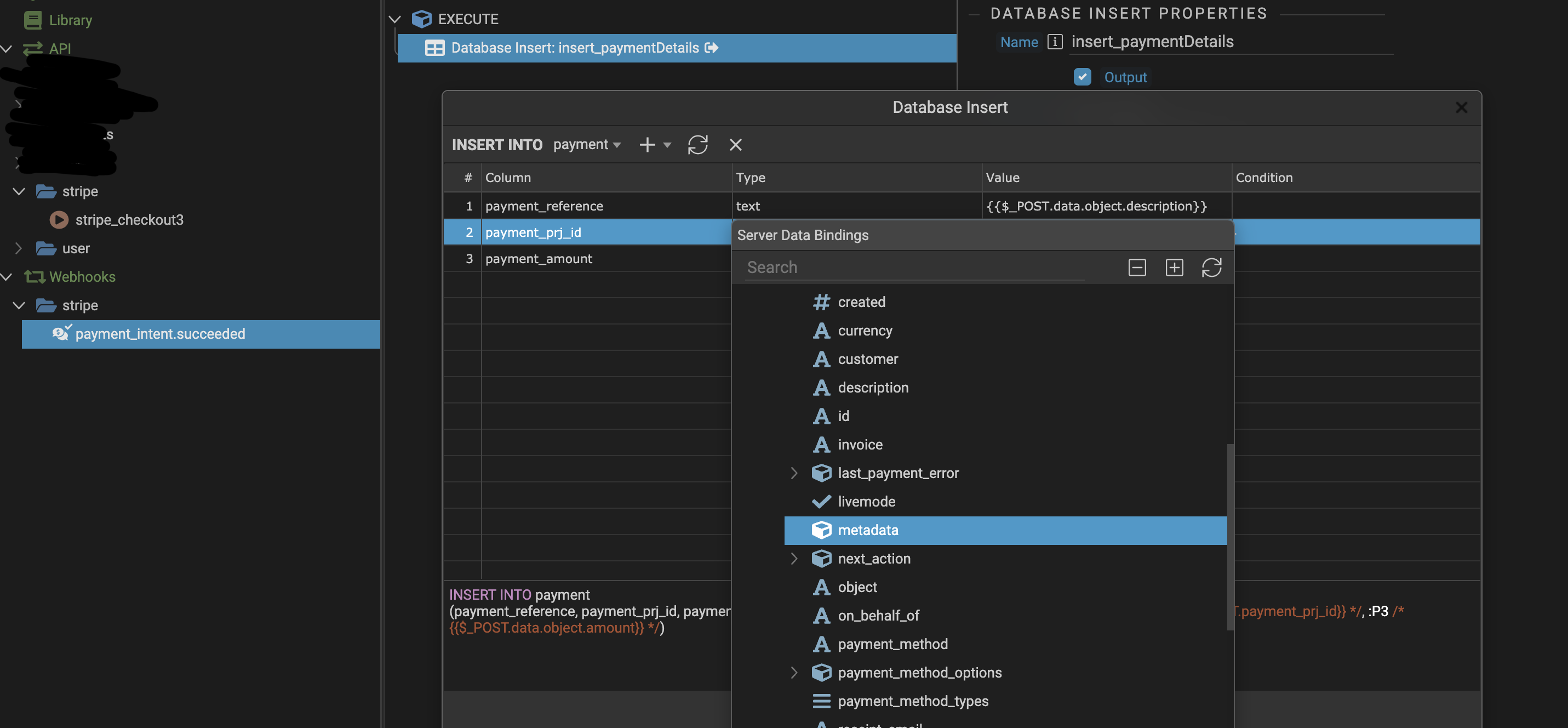Toggle the Output checkbox

pos(1081,77)
